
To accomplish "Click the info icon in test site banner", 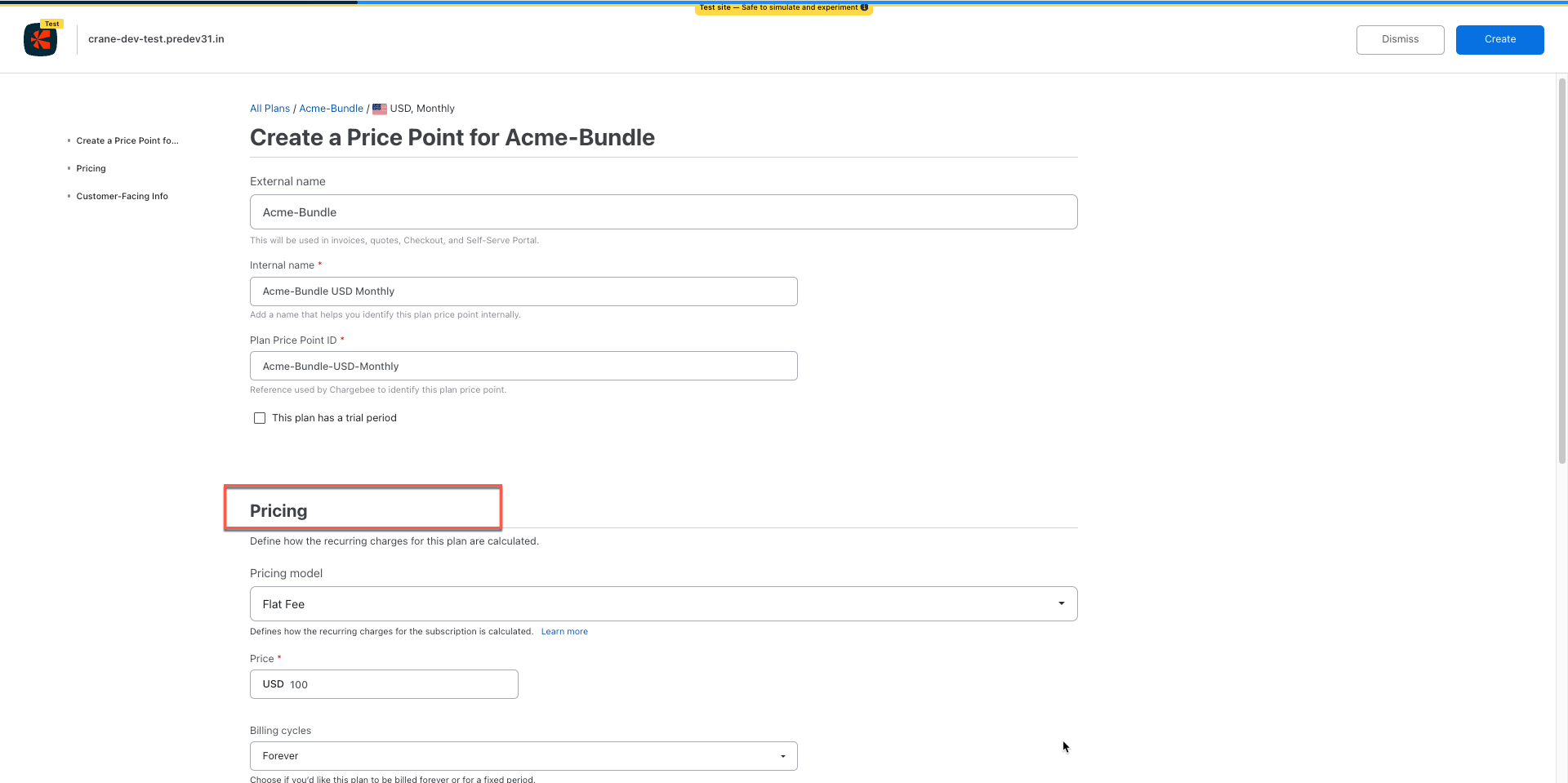I will pos(864,7).
